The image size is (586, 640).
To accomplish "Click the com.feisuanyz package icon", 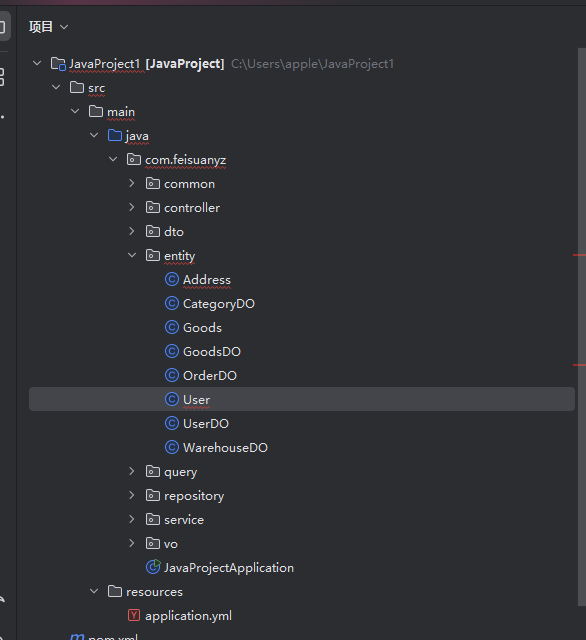I will pos(134,160).
